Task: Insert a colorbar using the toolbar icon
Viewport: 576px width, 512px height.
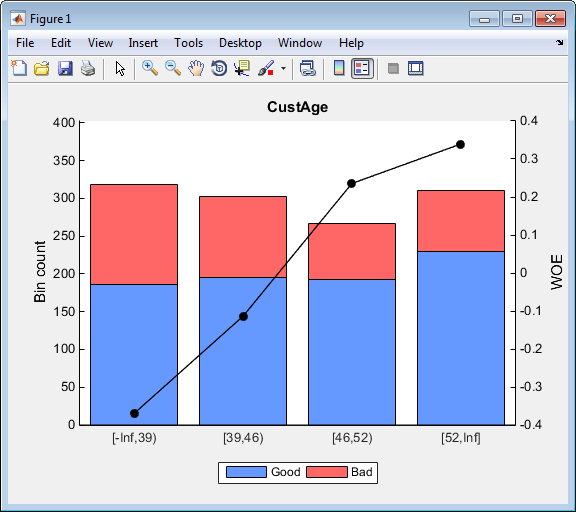Action: coord(339,68)
